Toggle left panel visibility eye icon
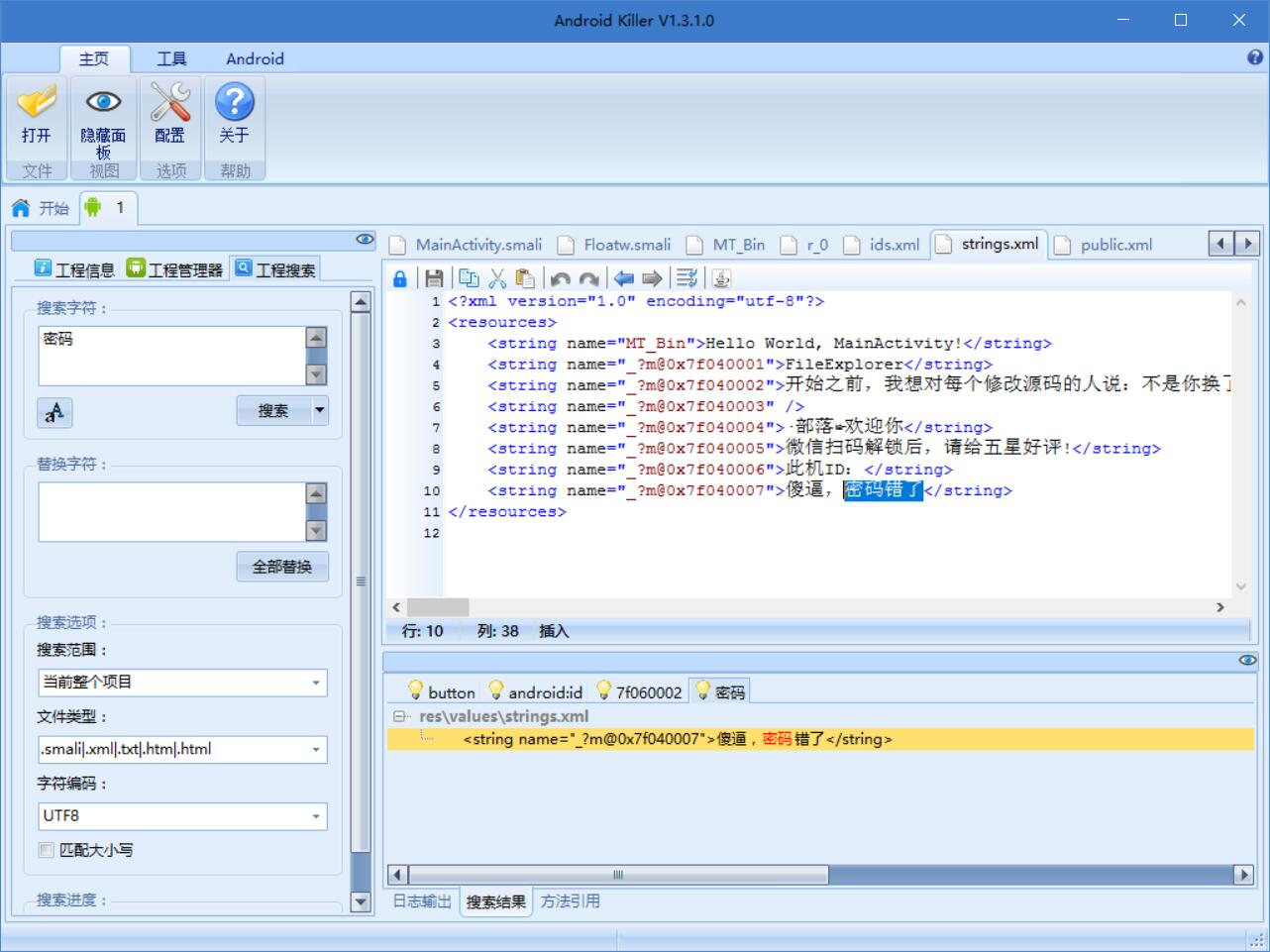The height and width of the screenshot is (952, 1270). [365, 239]
